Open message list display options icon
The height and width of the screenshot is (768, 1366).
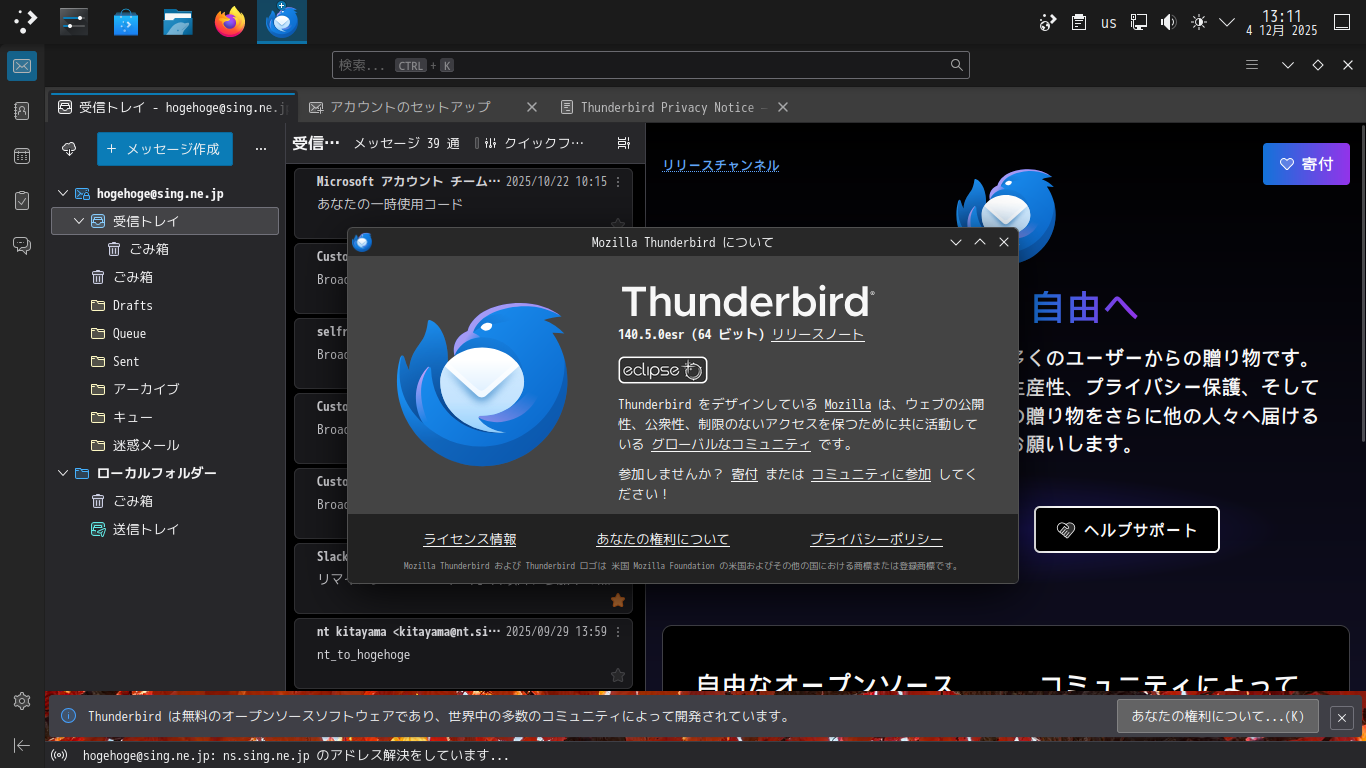[x=624, y=144]
